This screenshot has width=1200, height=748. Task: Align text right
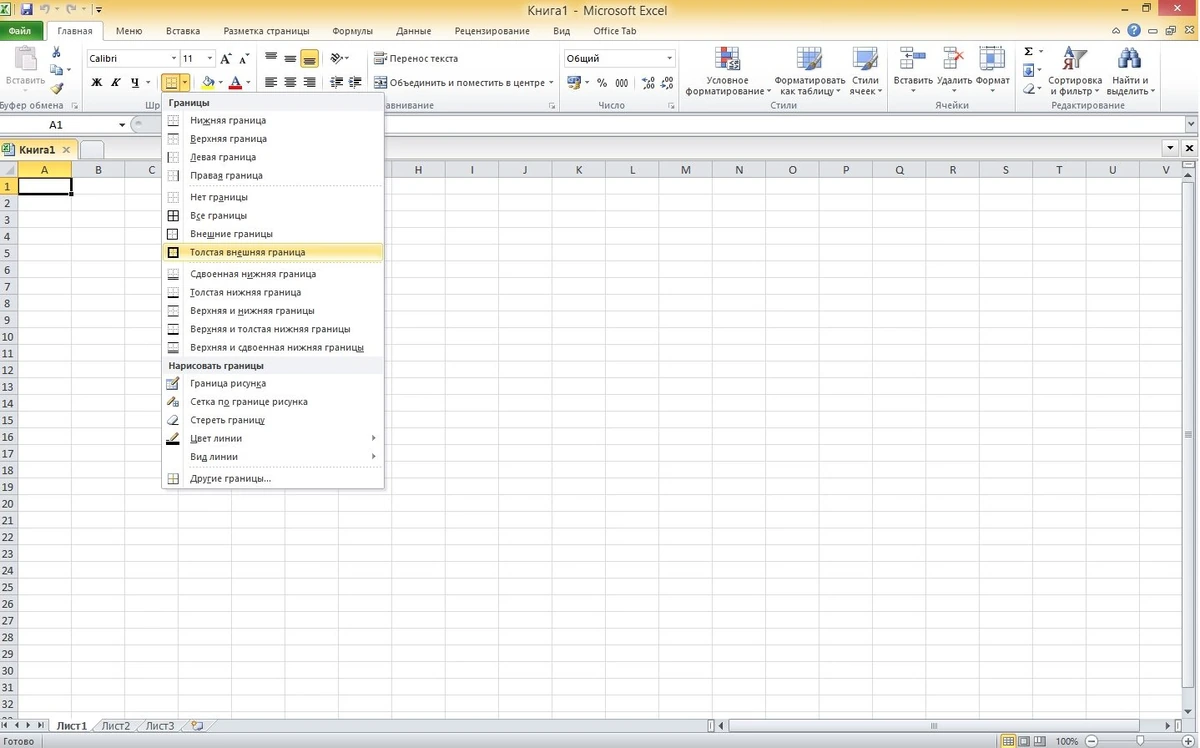[x=309, y=83]
